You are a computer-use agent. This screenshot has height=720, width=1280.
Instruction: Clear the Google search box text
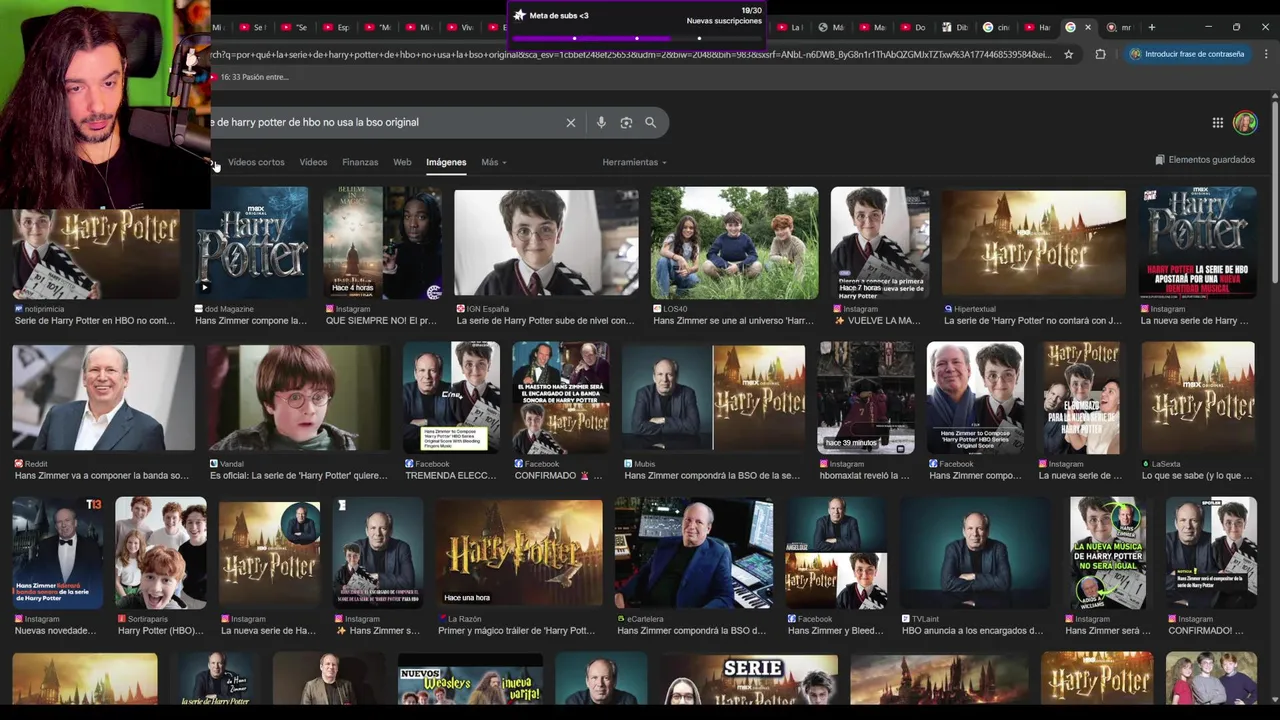pos(571,122)
